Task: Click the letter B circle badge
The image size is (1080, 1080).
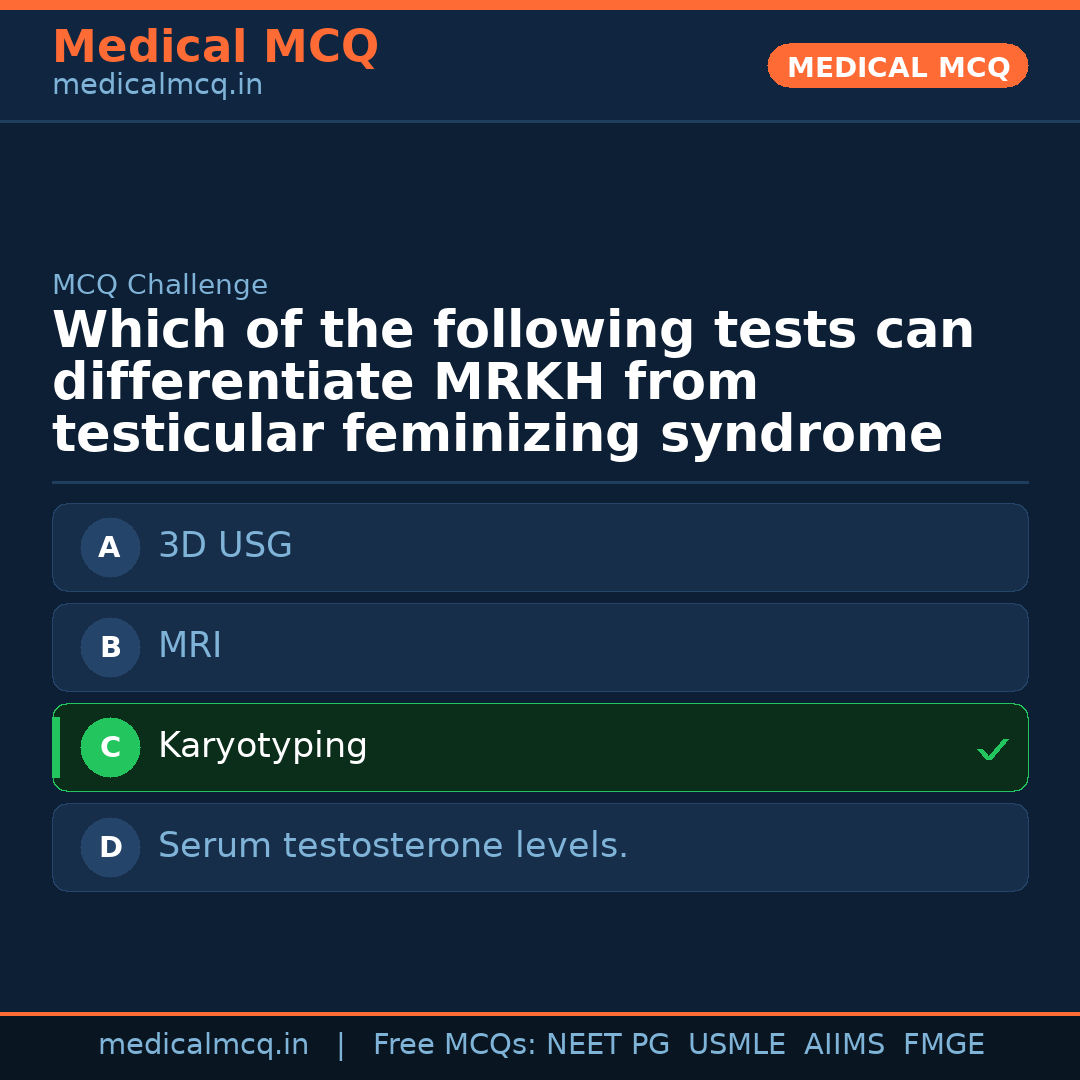Action: (110, 647)
